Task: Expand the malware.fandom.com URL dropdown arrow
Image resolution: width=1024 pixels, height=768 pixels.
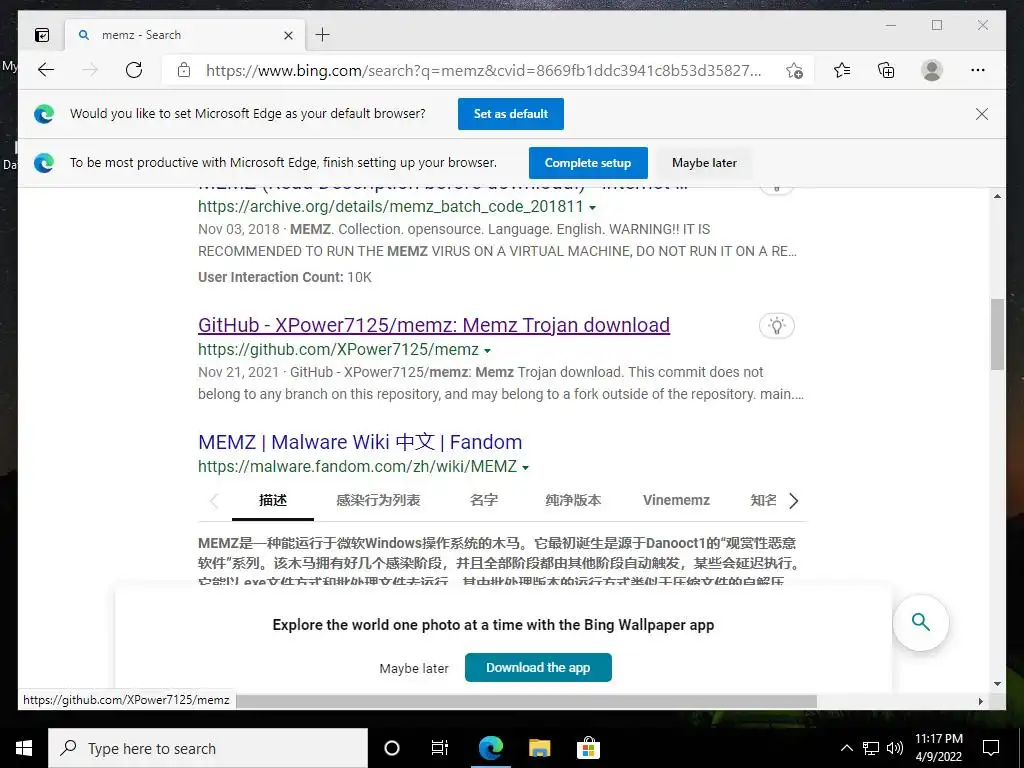Action: coord(526,468)
